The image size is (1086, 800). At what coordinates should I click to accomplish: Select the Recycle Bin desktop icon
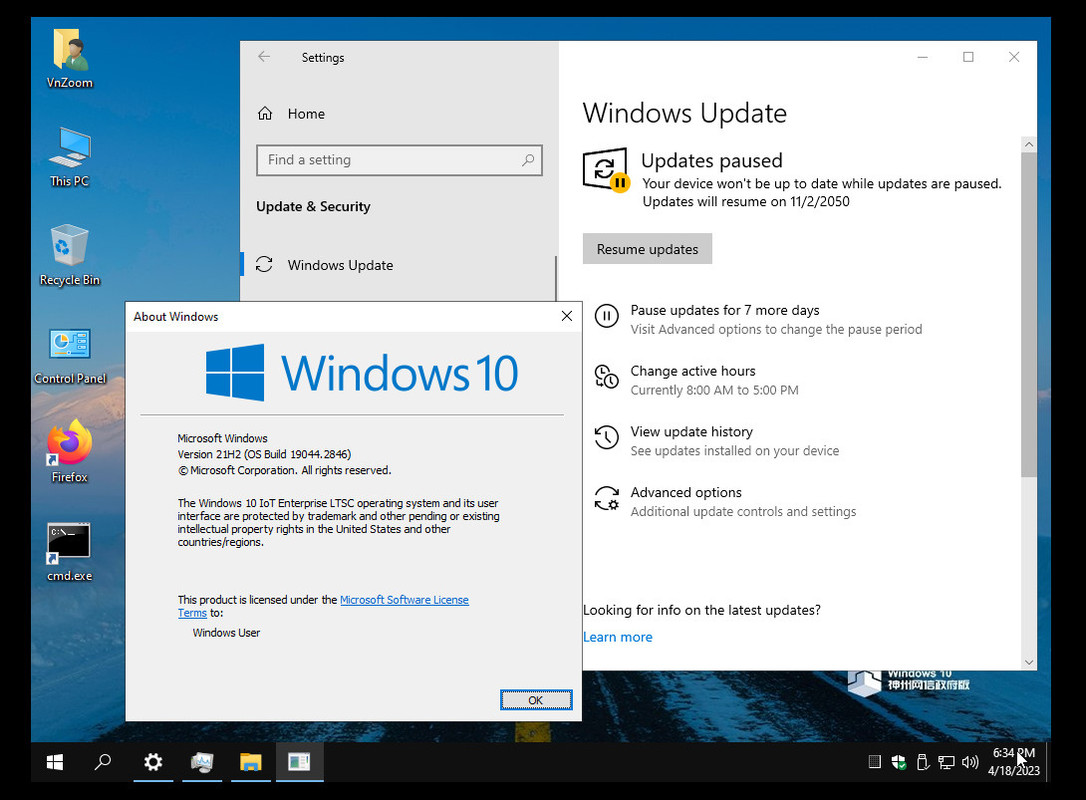[69, 256]
